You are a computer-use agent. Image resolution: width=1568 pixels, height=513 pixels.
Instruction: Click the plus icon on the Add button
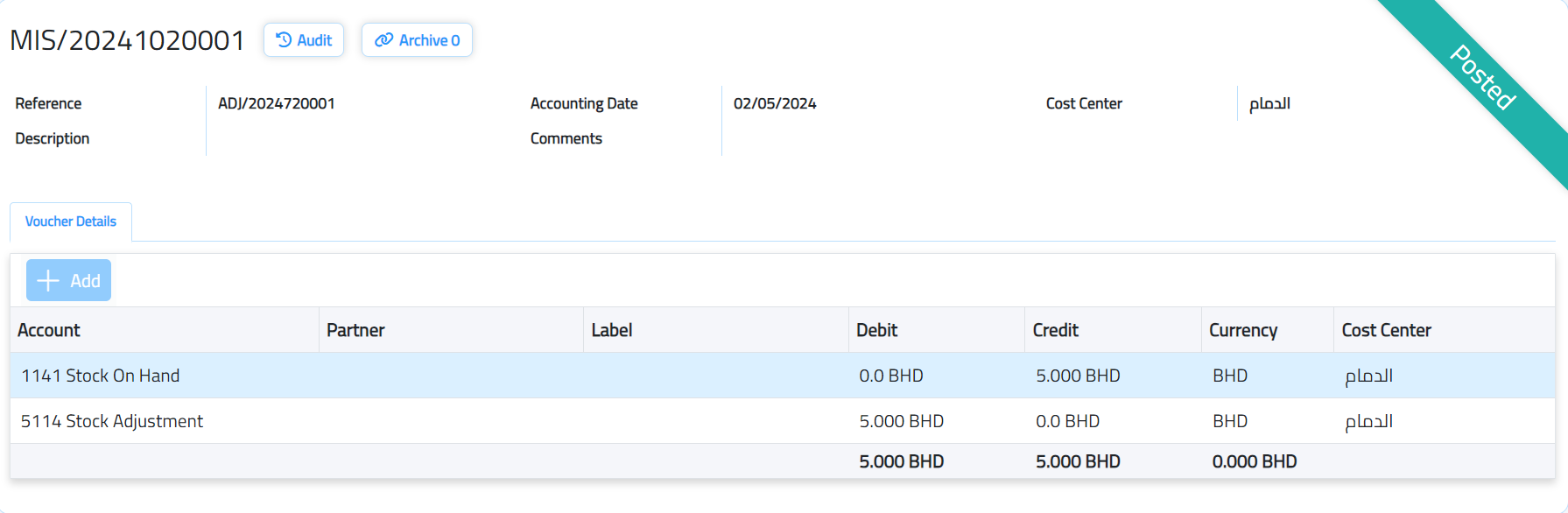coord(48,281)
